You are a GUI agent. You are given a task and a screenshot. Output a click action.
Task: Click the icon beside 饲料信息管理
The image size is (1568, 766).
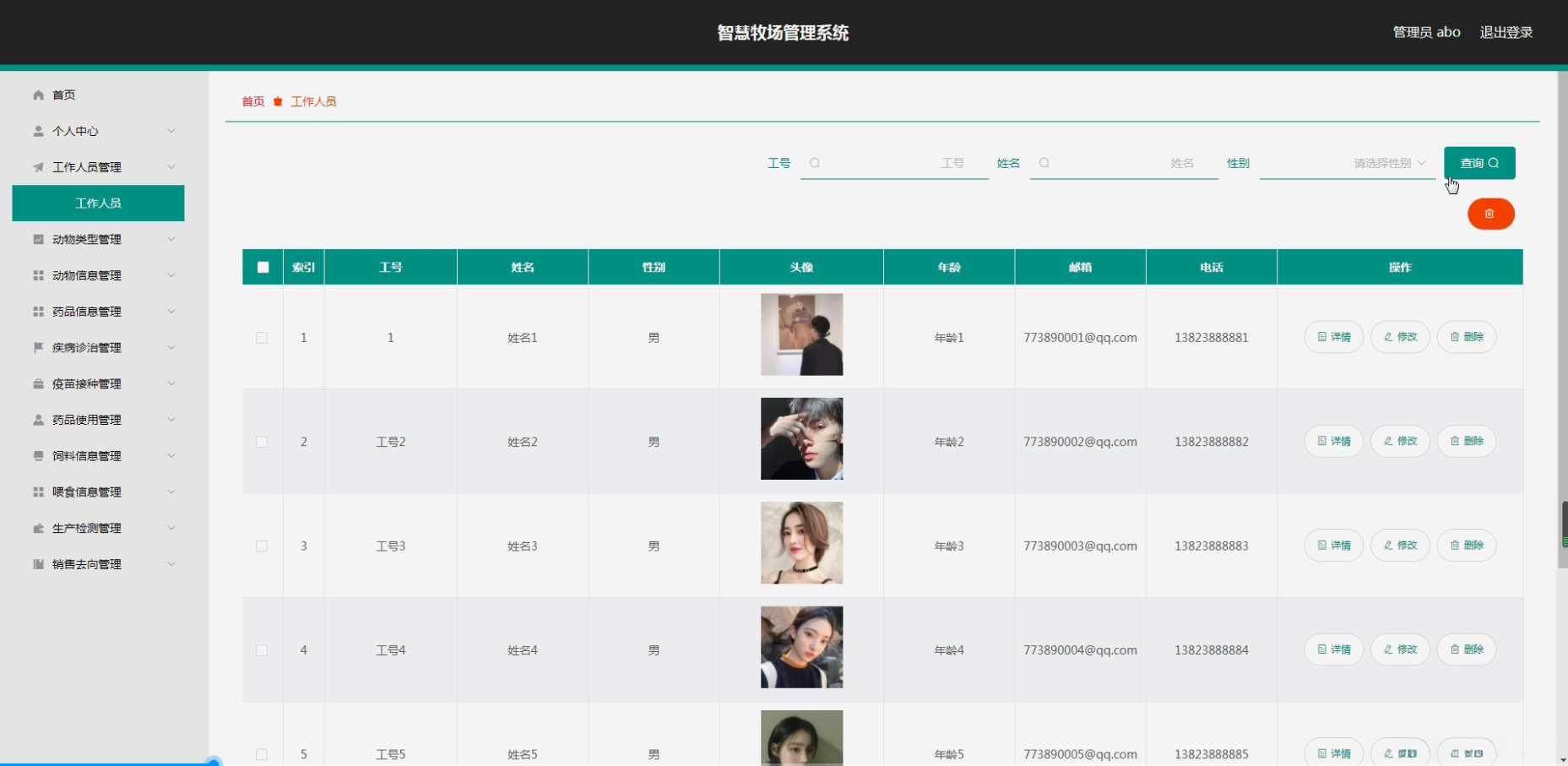[x=38, y=456]
